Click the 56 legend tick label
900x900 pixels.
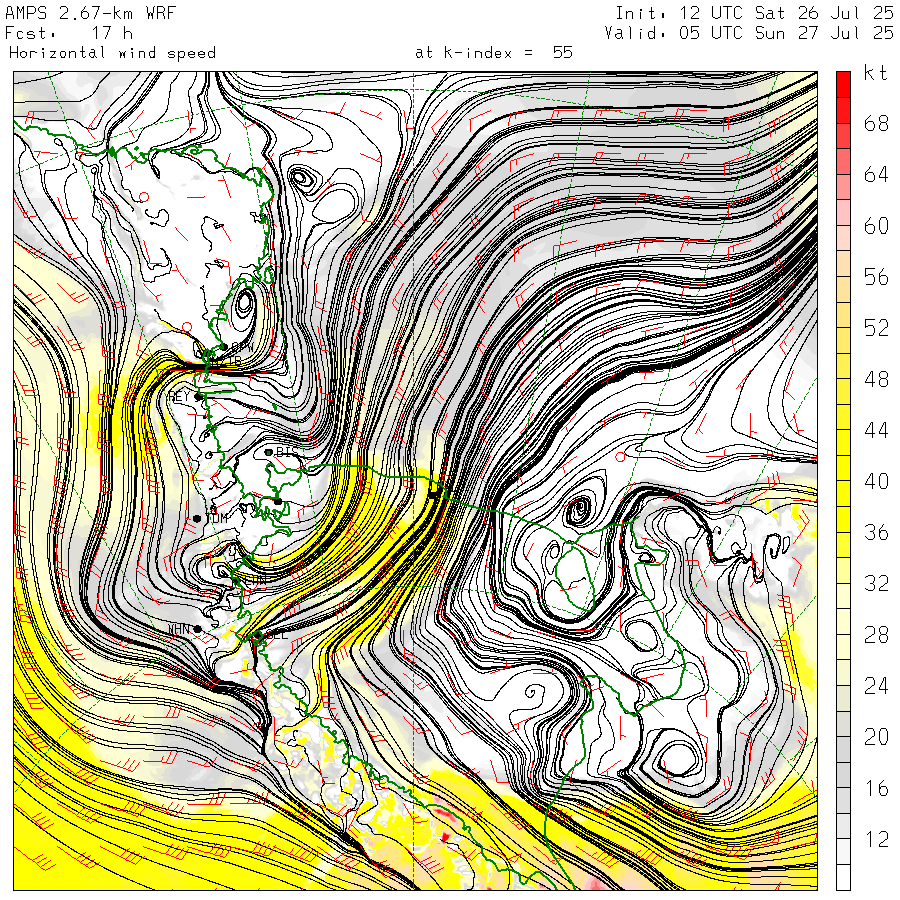(x=876, y=277)
